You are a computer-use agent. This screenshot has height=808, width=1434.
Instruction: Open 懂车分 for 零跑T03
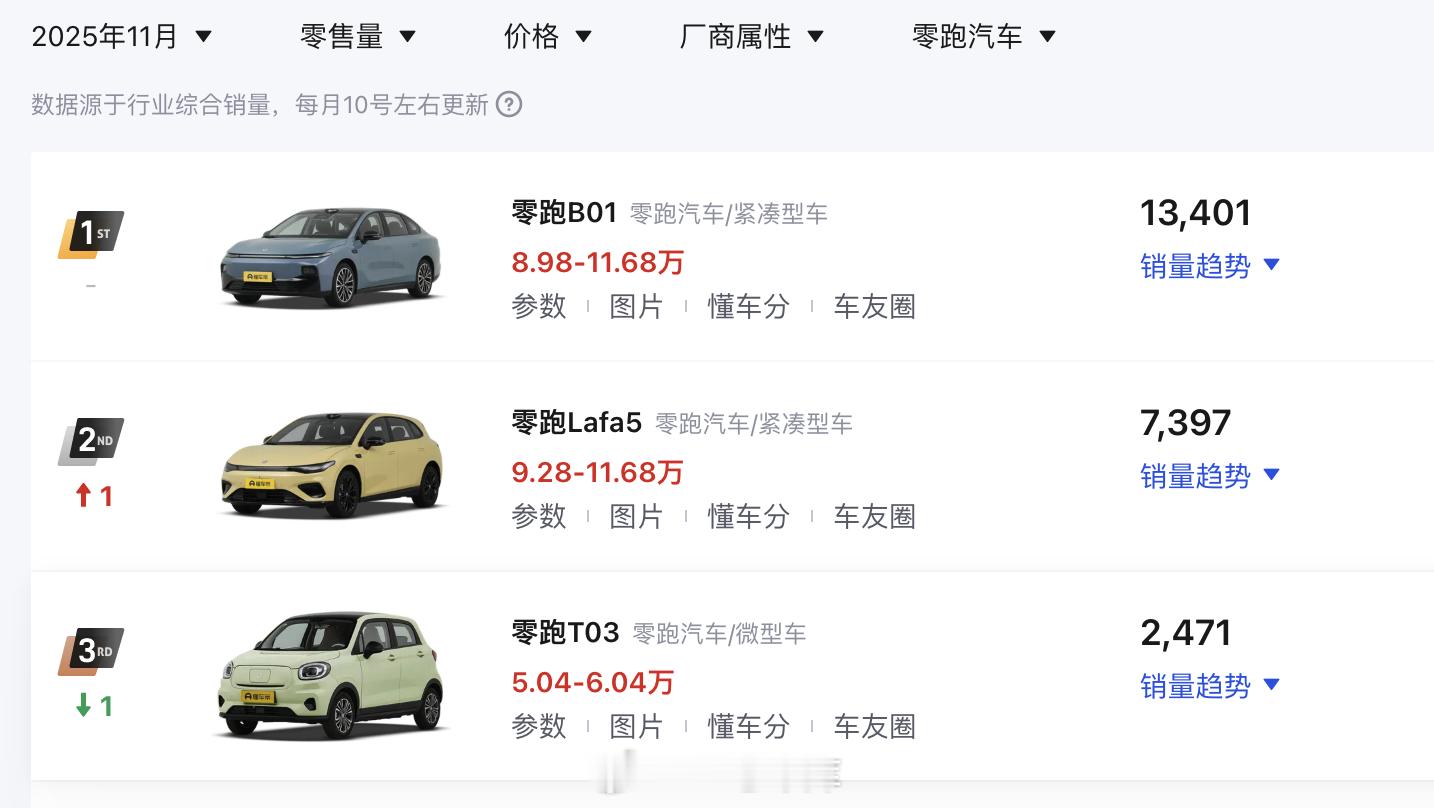pyautogui.click(x=748, y=727)
